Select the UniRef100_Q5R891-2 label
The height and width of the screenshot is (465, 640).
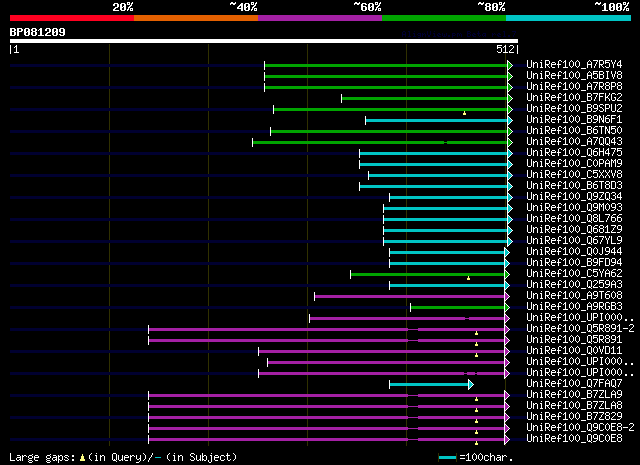click(x=580, y=329)
